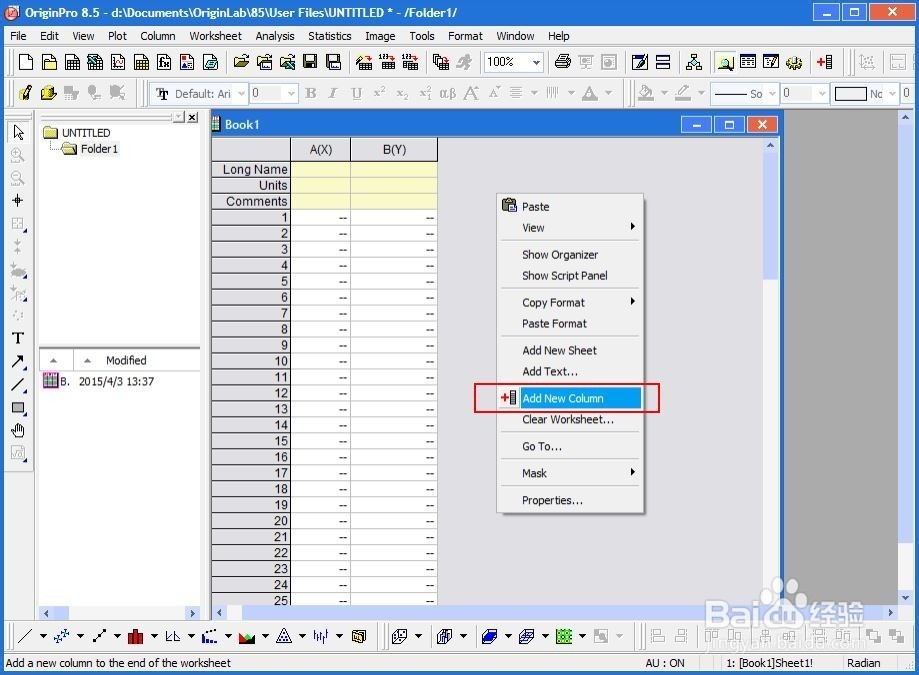Open the font size dropdown
This screenshot has width=919, height=675.
pos(291,93)
